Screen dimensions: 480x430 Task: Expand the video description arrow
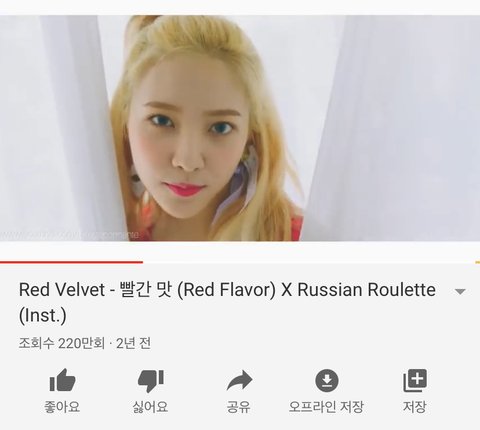click(460, 292)
